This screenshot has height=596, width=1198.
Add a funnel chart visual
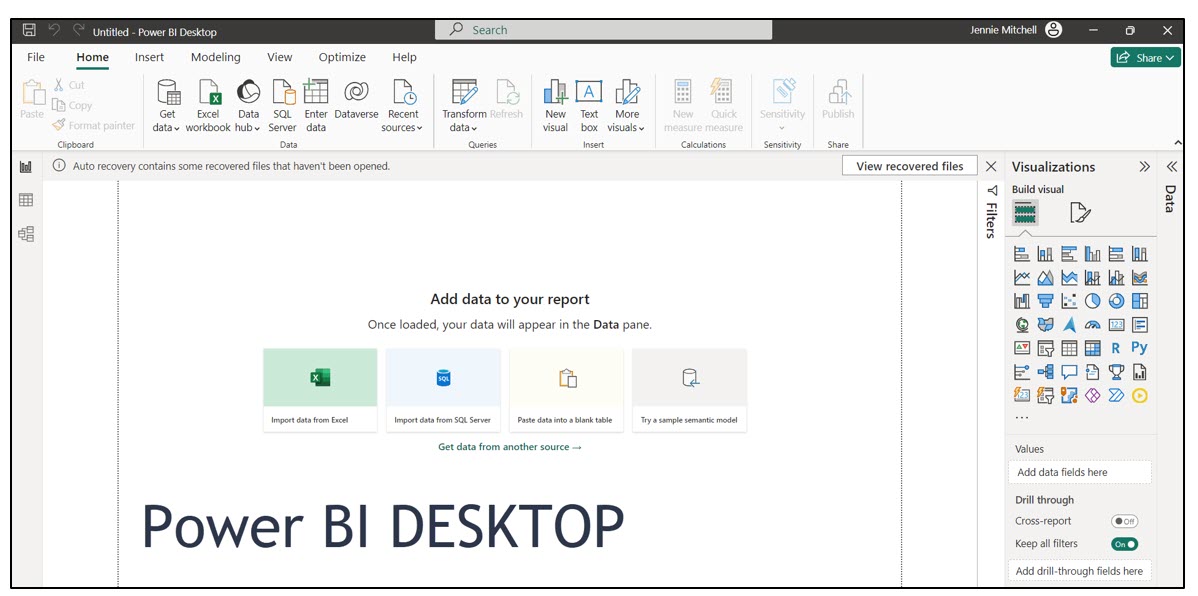point(1046,301)
